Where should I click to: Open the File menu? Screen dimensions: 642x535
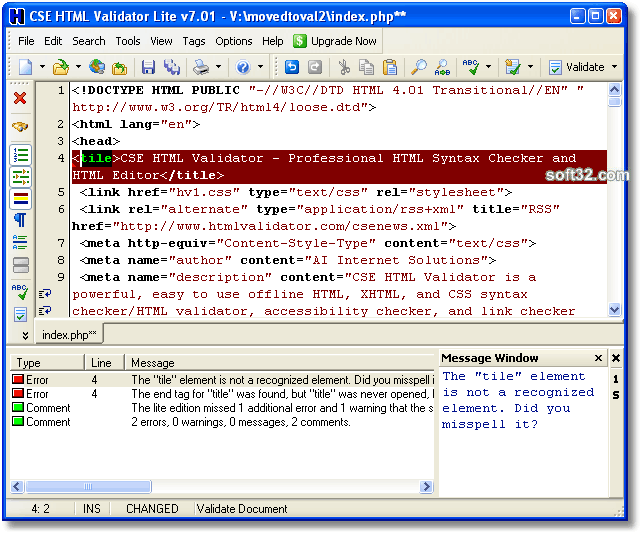(26, 41)
